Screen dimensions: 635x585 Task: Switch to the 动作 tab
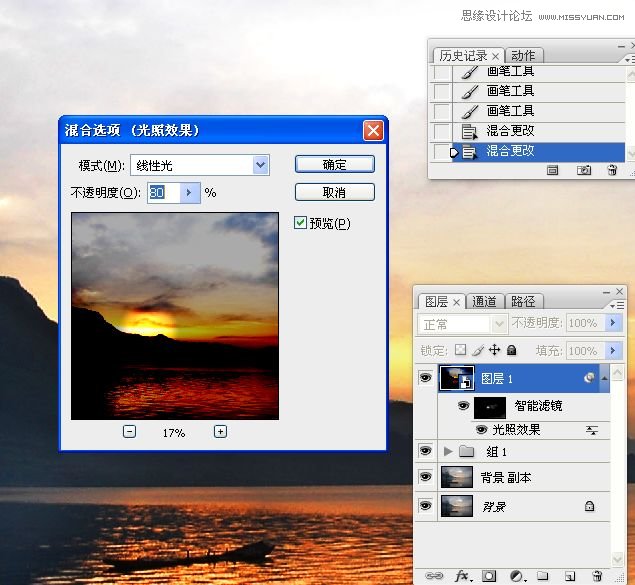(x=523, y=55)
